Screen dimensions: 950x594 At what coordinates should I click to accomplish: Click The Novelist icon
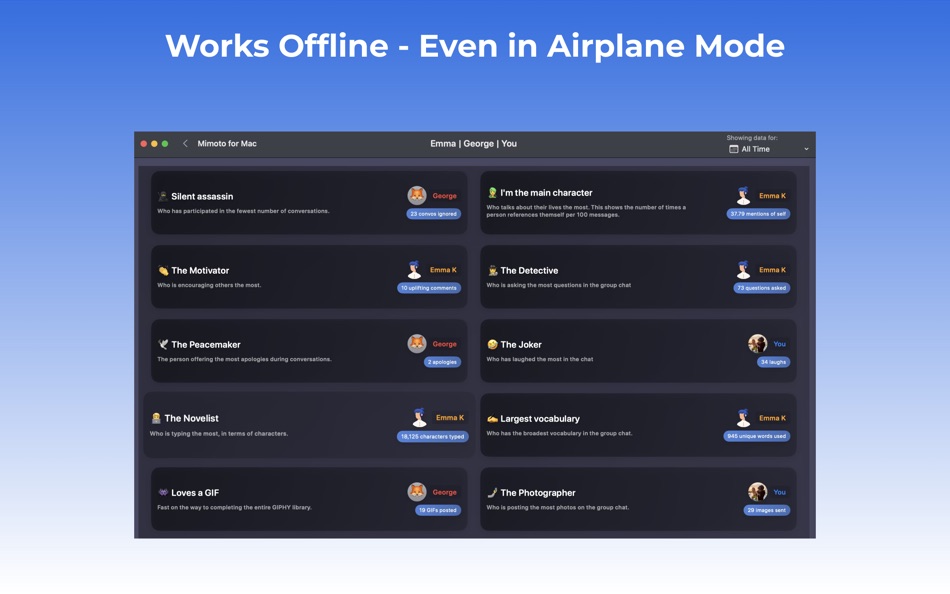[x=156, y=418]
